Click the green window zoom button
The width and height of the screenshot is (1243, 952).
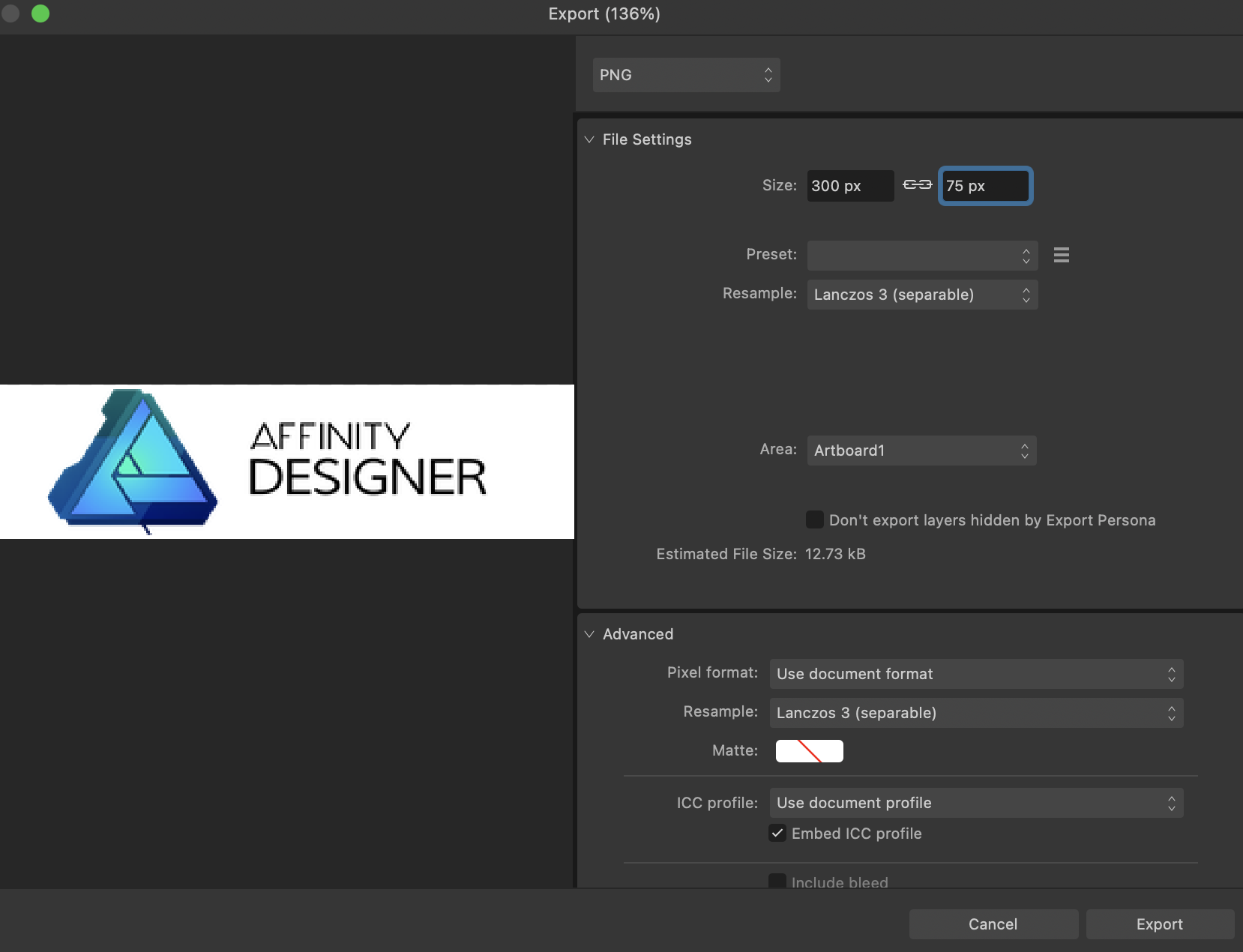40,13
